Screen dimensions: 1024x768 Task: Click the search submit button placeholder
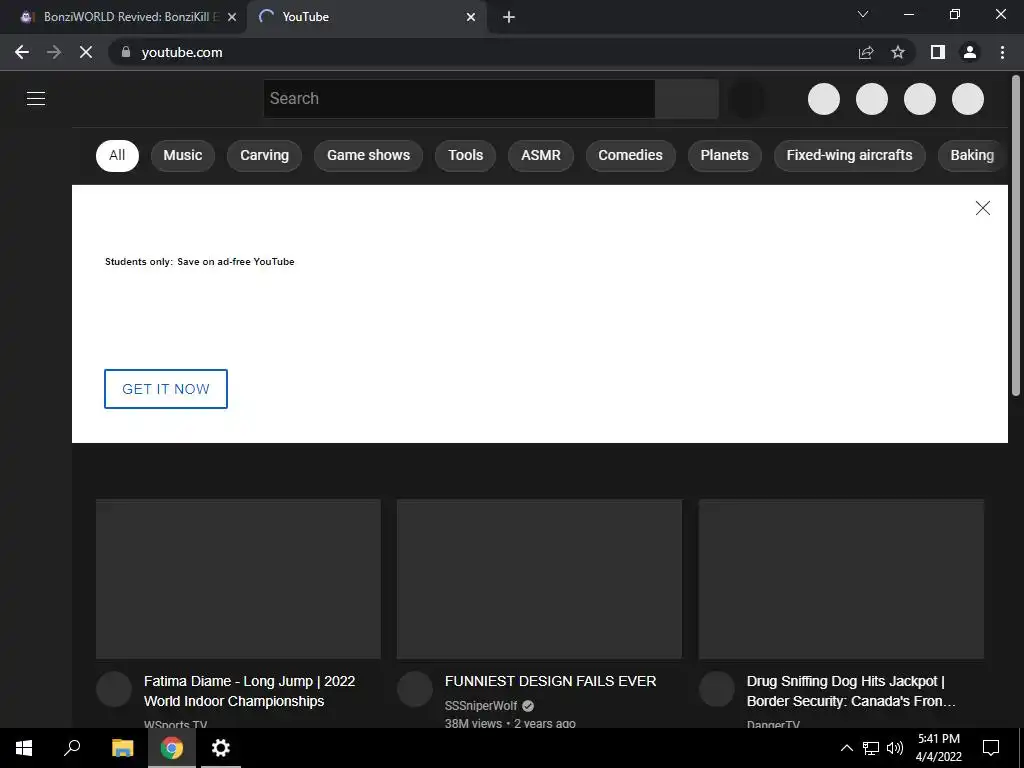[687, 99]
